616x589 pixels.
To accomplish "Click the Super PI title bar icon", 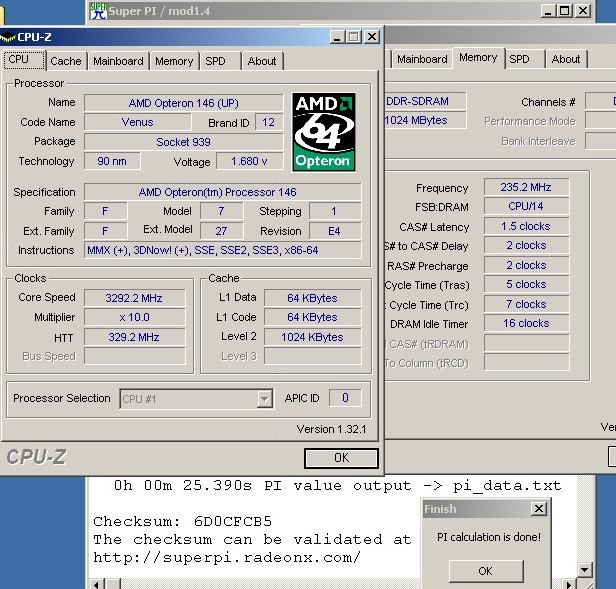I will (x=98, y=11).
